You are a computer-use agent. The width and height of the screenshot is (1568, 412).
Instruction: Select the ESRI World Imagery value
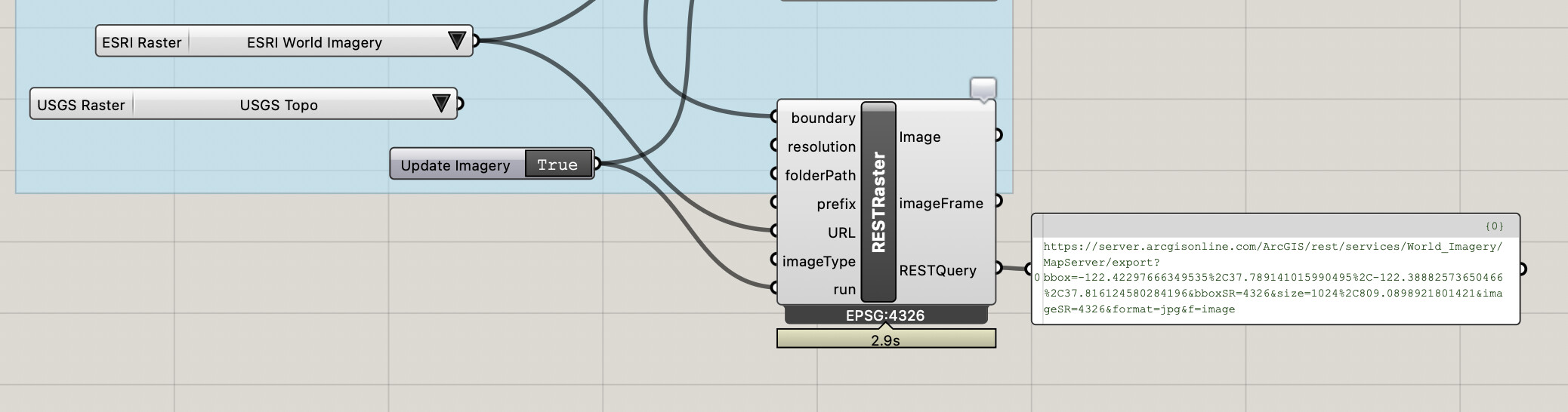(x=314, y=42)
